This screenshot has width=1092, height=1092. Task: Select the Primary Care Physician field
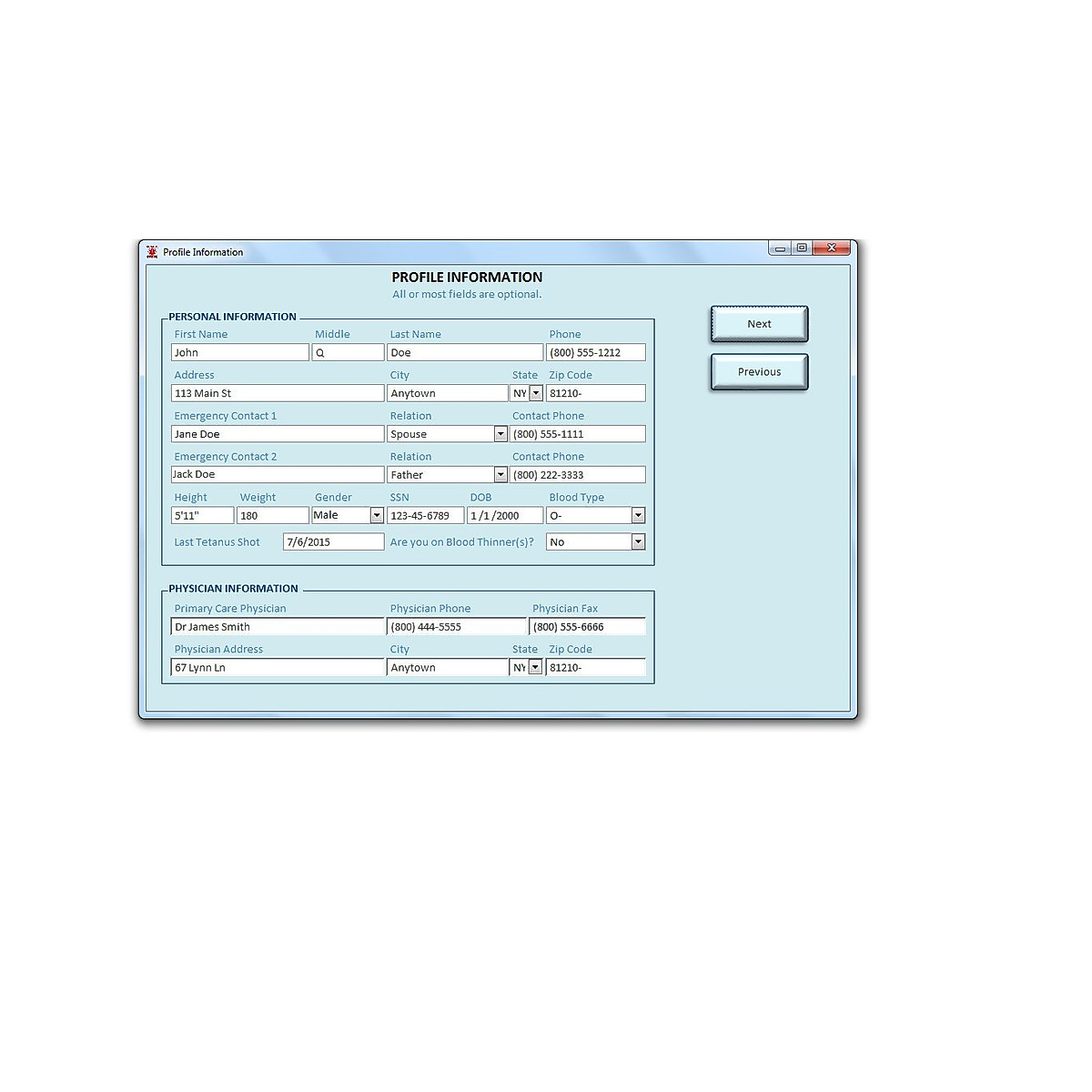(278, 627)
